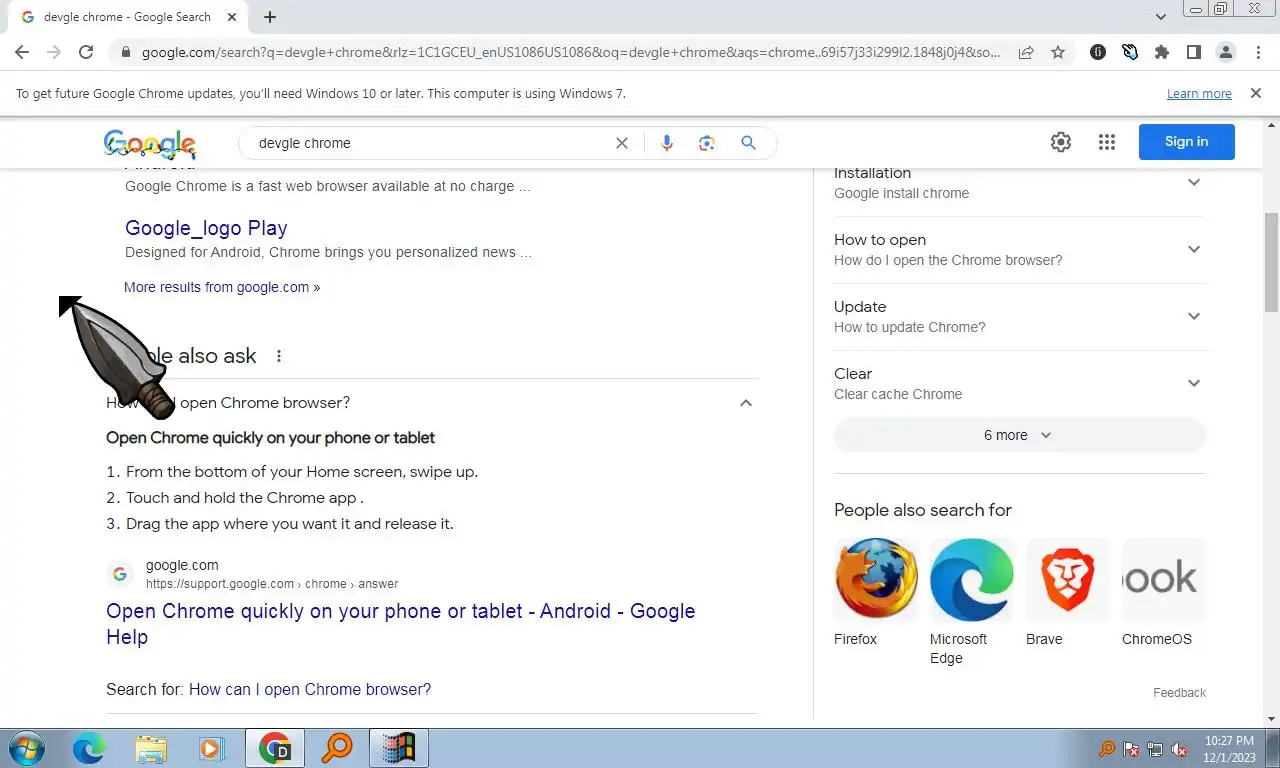Image resolution: width=1280 pixels, height=768 pixels.
Task: Open 'More results from google.com'
Action: click(222, 287)
